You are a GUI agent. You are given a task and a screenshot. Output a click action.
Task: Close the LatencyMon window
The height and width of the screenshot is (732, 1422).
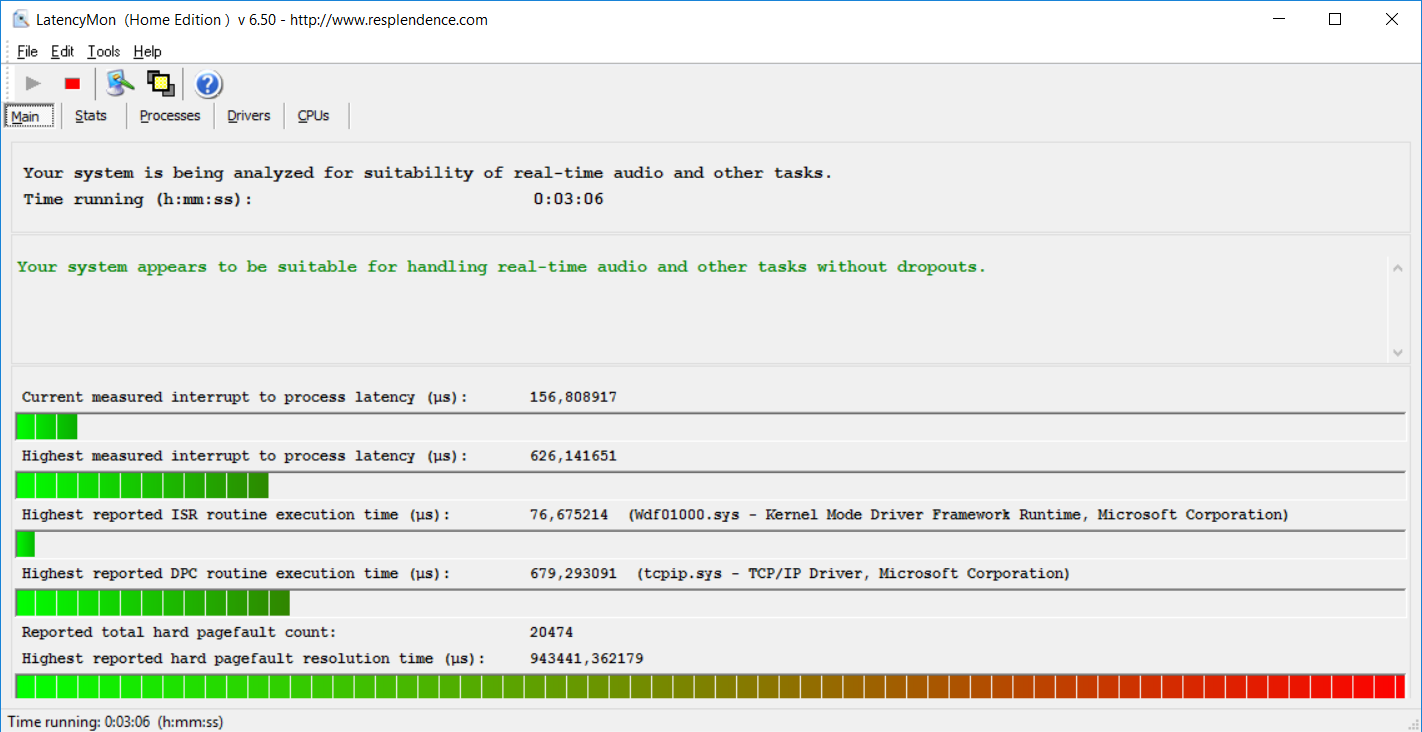[1391, 19]
